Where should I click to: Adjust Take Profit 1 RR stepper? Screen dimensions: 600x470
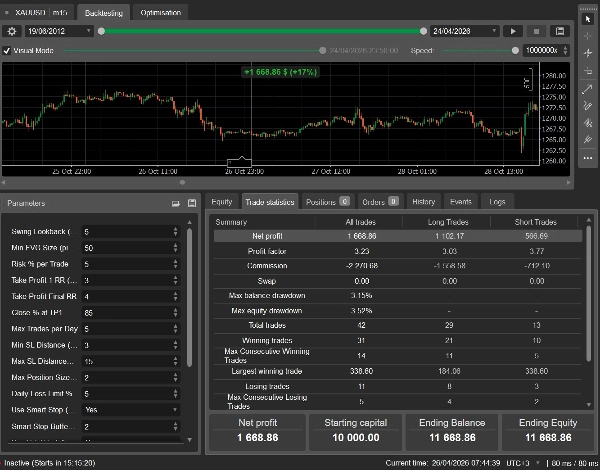pos(175,281)
